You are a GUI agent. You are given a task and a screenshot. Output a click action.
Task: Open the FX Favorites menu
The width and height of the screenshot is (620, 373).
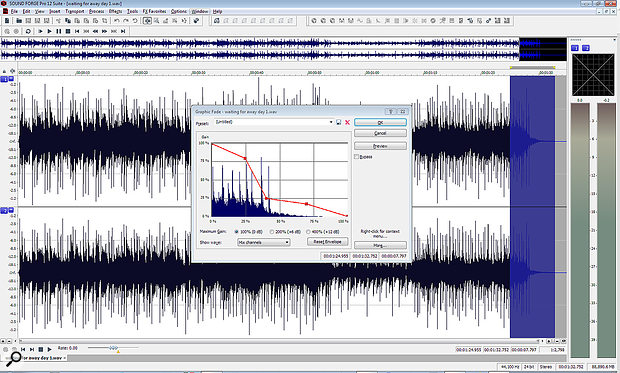[x=155, y=11]
